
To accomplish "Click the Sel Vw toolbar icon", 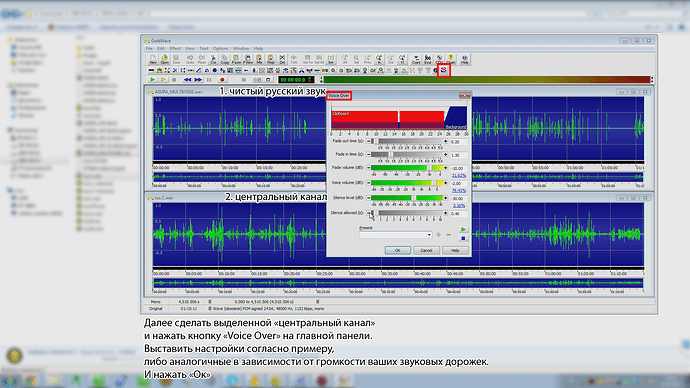I will click(x=308, y=59).
